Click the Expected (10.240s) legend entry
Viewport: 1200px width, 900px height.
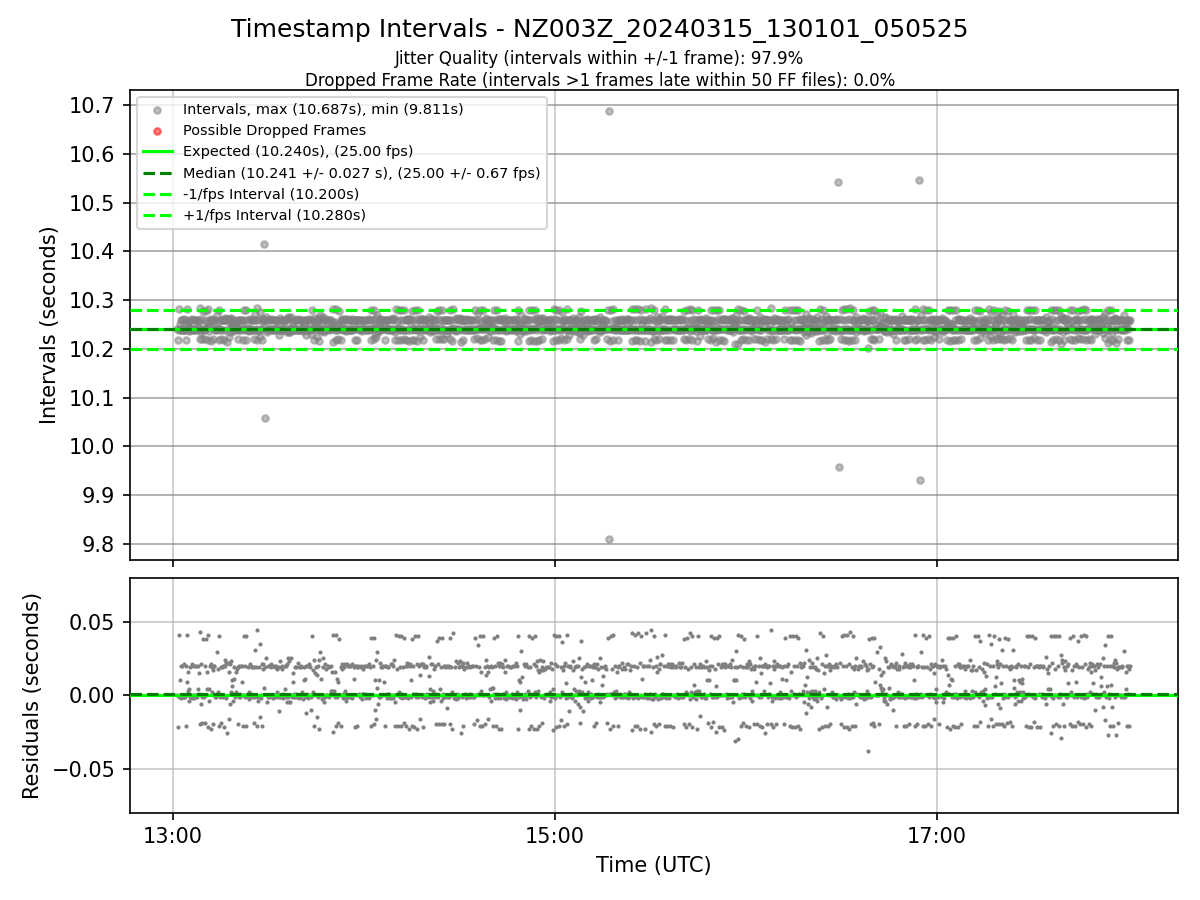[298, 151]
